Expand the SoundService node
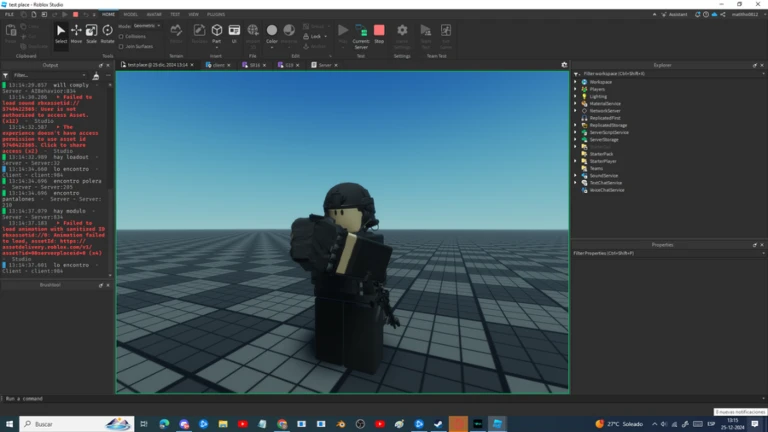 (x=576, y=175)
